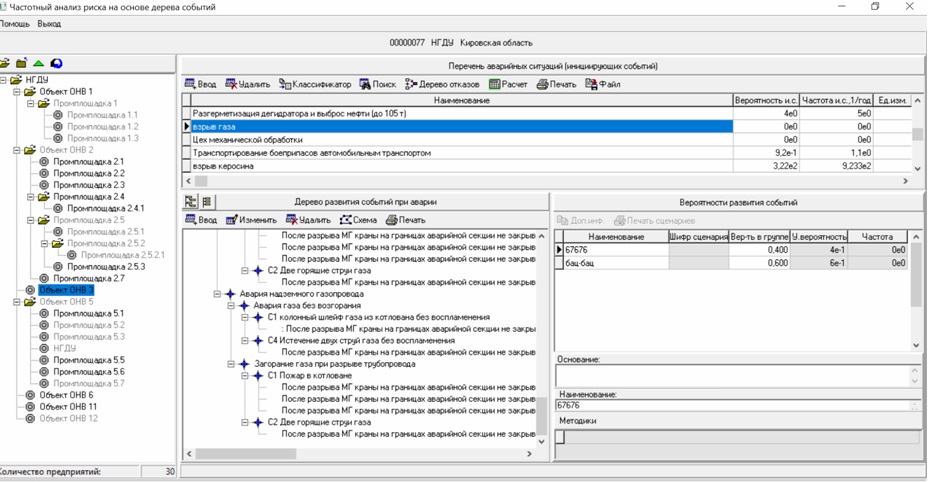
Task: Open Схема for the event tree
Action: (x=359, y=219)
